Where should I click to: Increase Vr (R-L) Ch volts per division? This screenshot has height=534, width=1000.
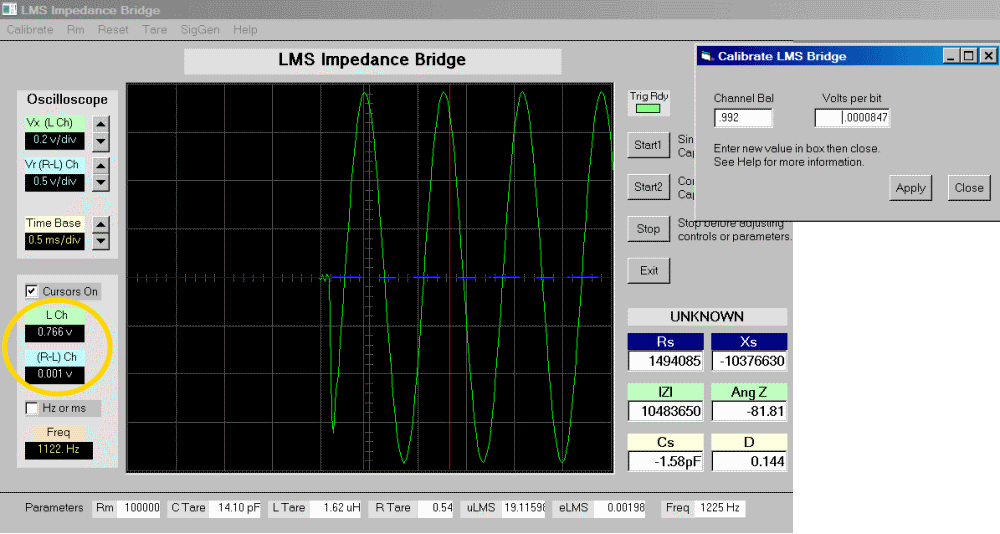(x=101, y=165)
